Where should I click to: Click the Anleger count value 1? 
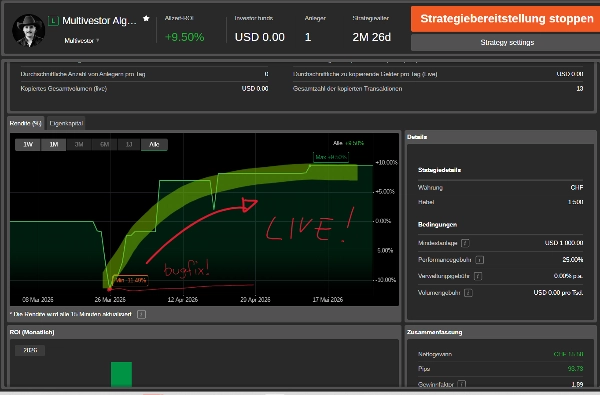308,37
